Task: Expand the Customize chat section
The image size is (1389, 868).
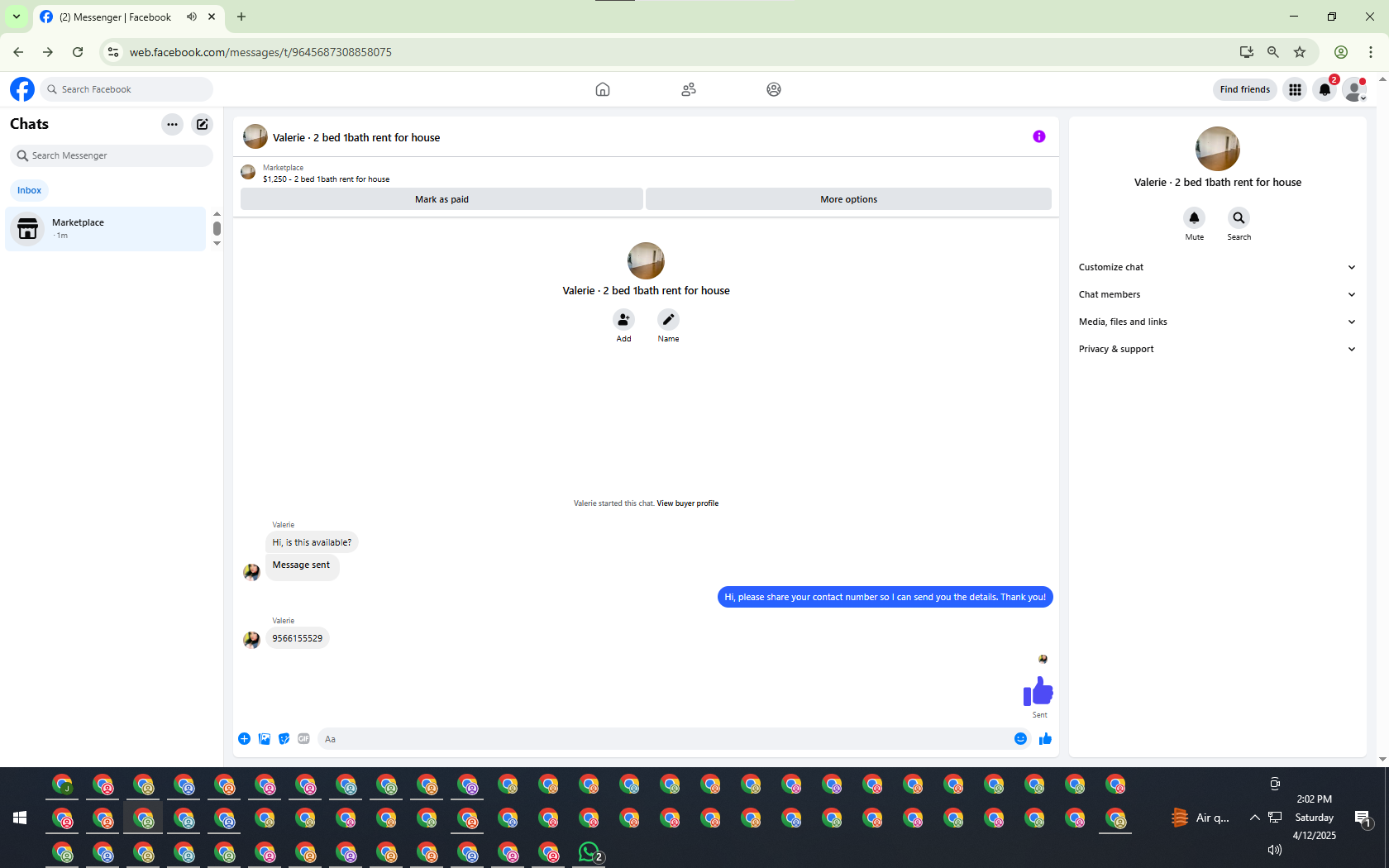Action: click(x=1218, y=267)
